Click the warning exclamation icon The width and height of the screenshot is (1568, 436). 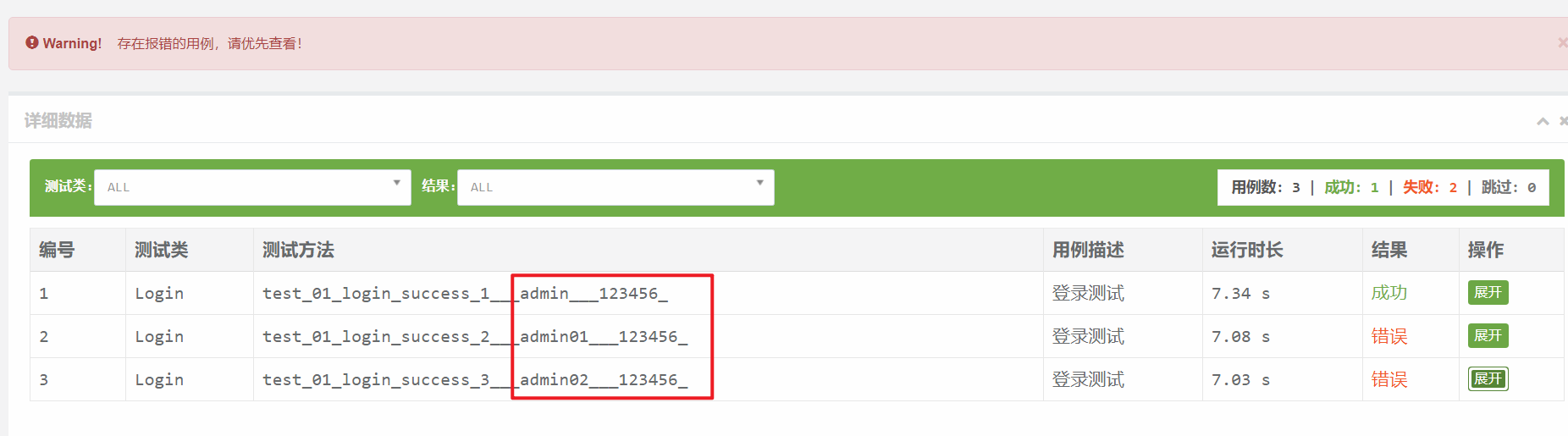tap(32, 42)
